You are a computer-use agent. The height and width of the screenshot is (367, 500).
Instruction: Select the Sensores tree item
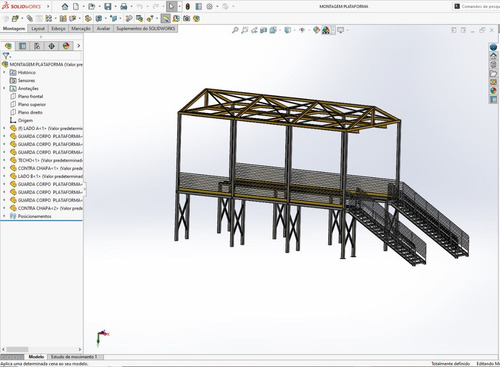coord(26,80)
